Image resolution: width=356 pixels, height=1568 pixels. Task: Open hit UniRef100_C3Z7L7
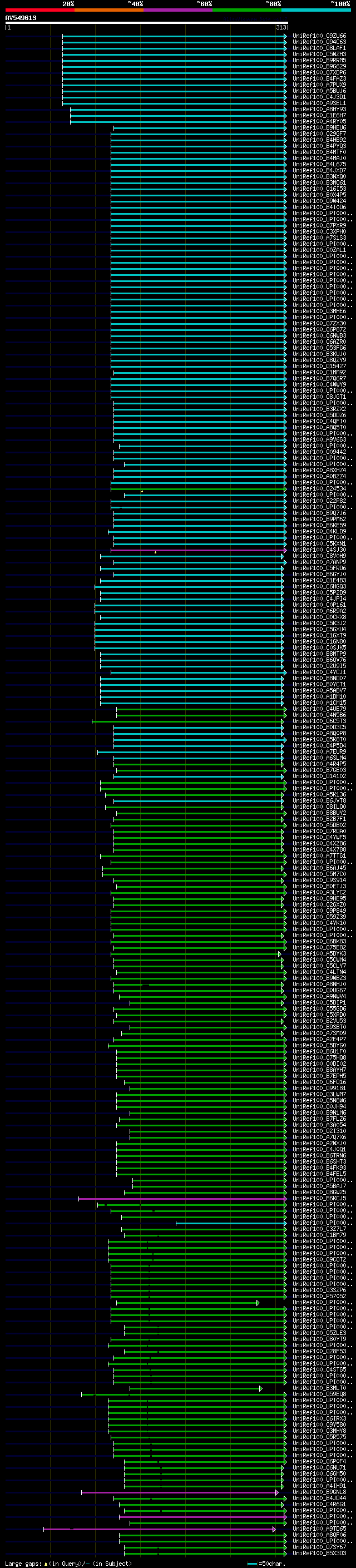pyautogui.click(x=319, y=1229)
